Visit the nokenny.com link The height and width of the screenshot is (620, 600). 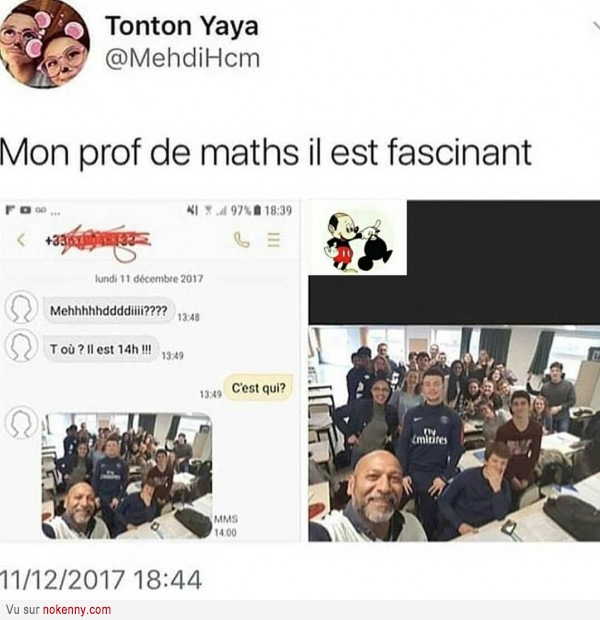pos(76,609)
